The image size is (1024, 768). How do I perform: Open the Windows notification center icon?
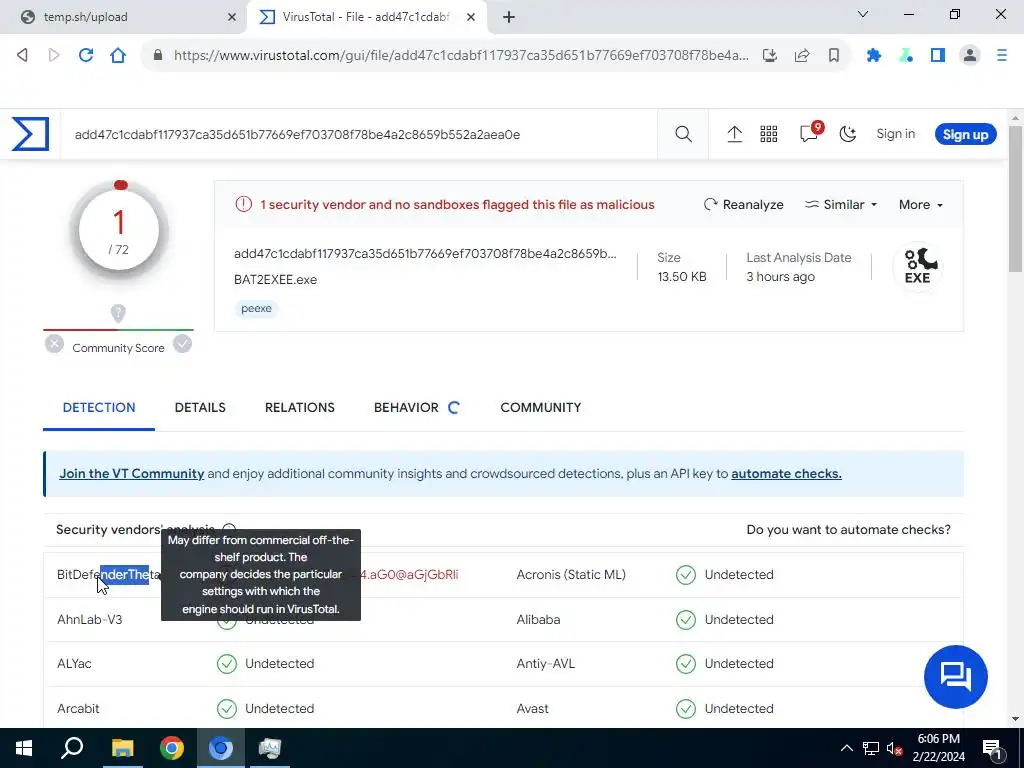pyautogui.click(x=992, y=748)
